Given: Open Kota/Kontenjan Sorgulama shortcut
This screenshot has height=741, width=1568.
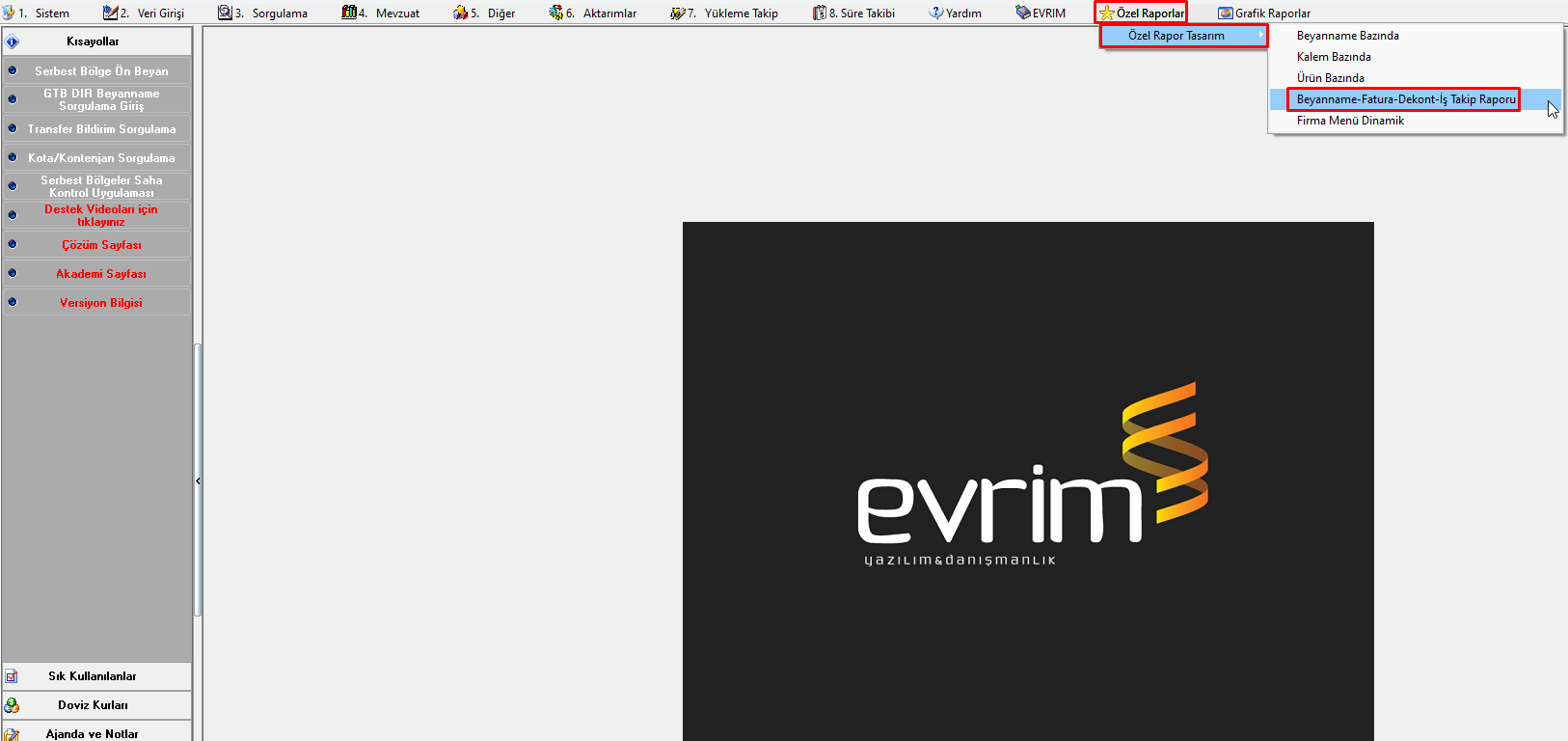Looking at the screenshot, I should pyautogui.click(x=97, y=158).
